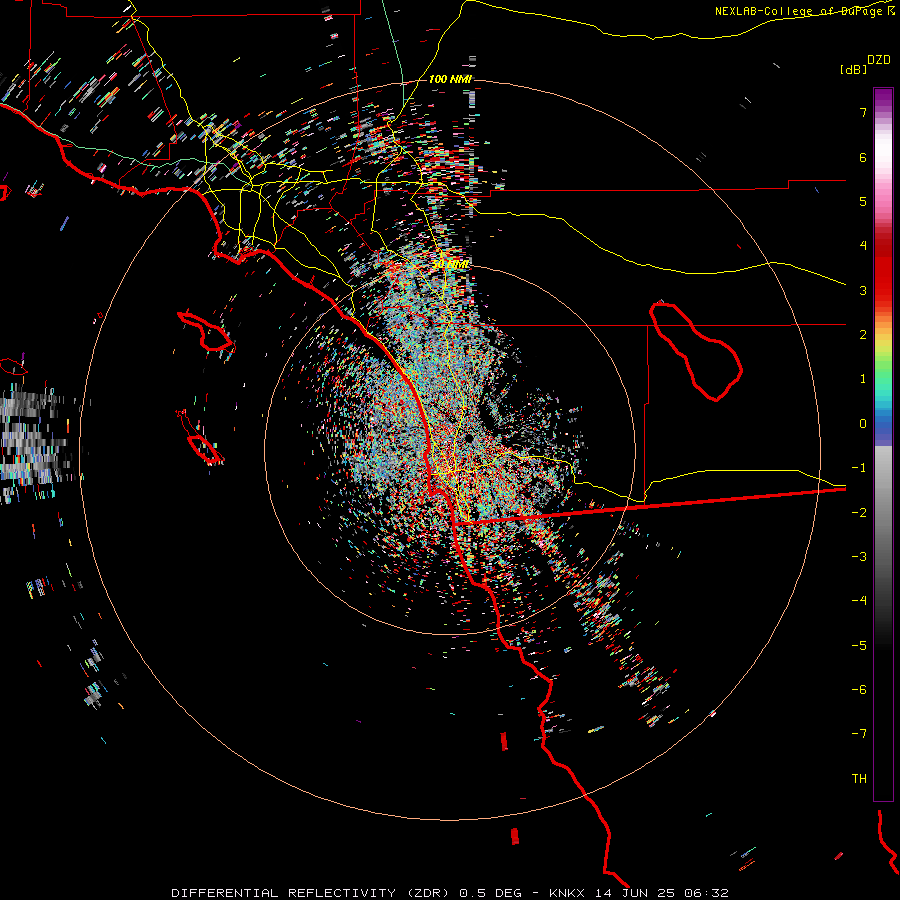Click the TH threshold label on scale
The image size is (900, 900).
(859, 779)
